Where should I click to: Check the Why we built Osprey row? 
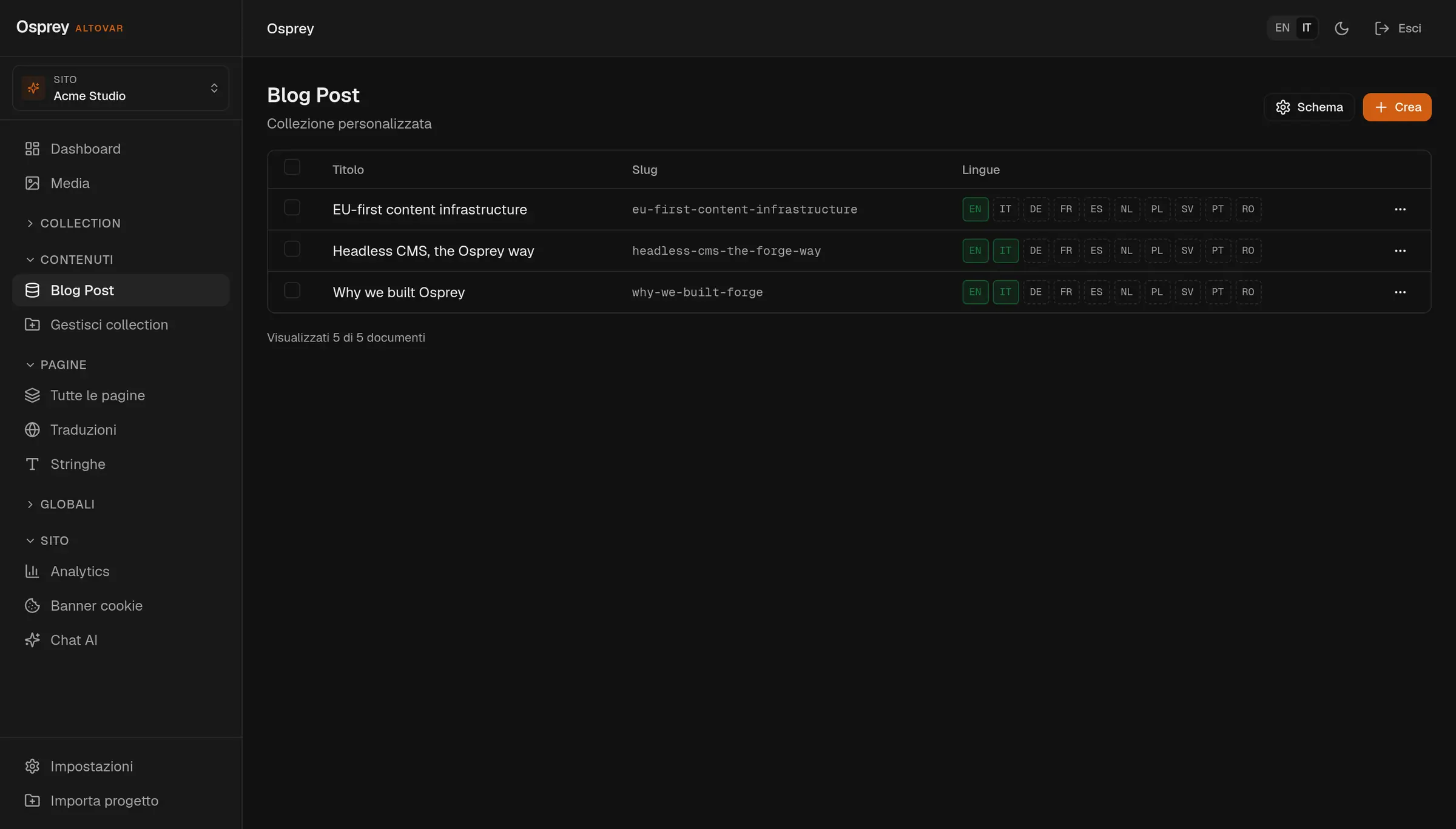[x=292, y=290]
